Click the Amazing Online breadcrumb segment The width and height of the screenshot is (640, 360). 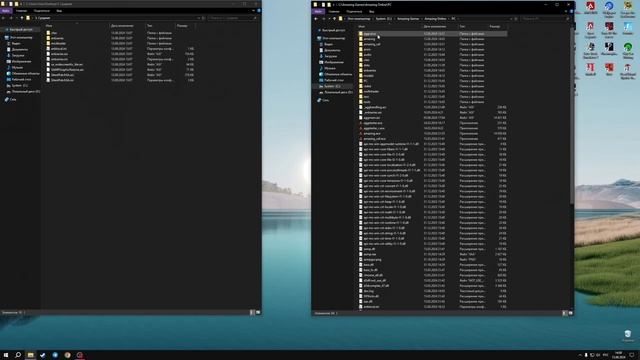436,19
